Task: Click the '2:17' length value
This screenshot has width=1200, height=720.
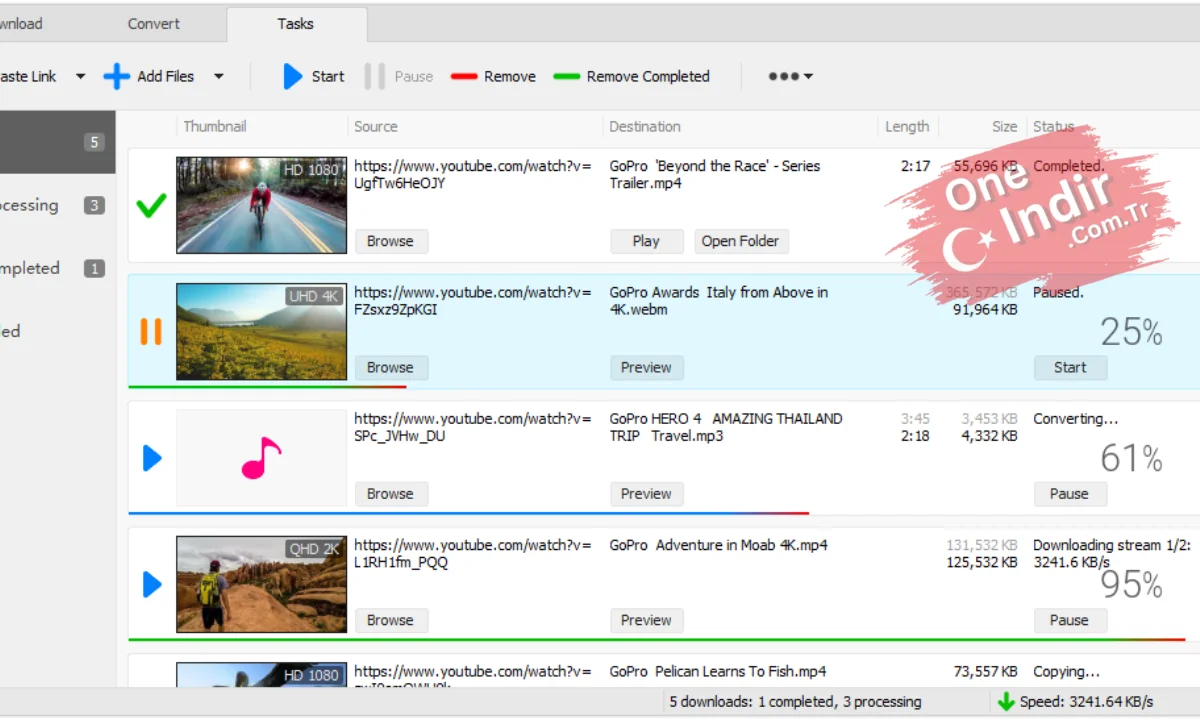Action: click(x=915, y=166)
